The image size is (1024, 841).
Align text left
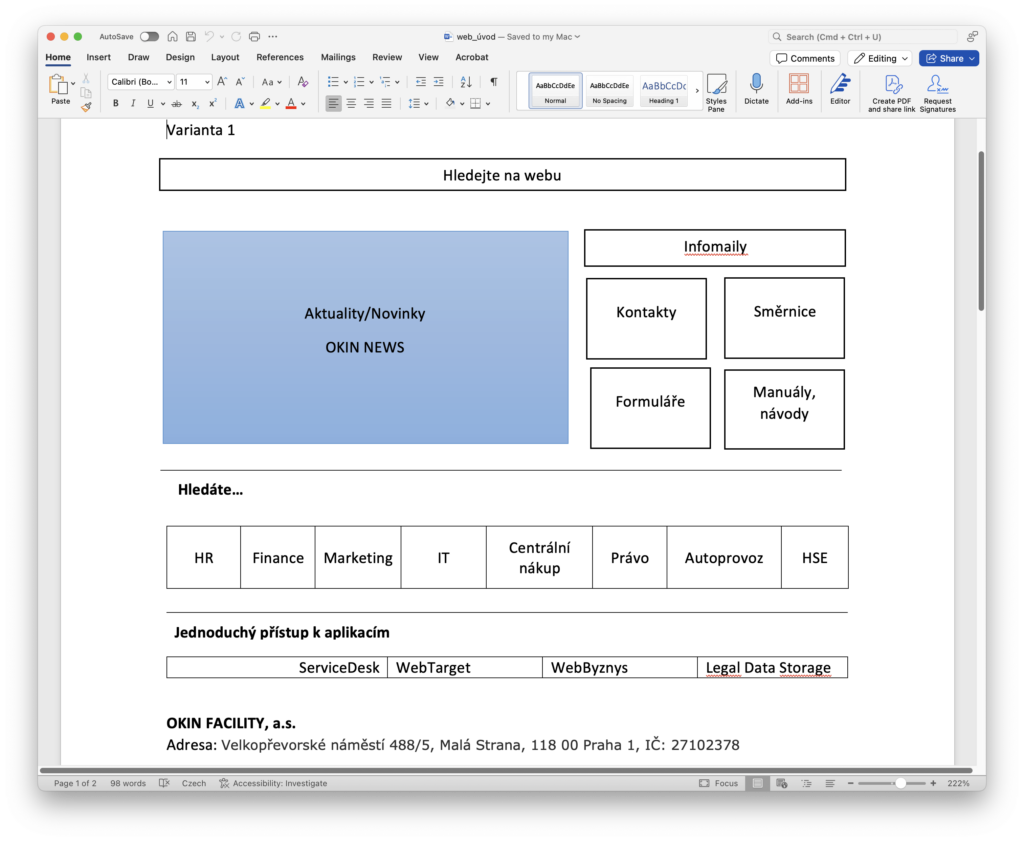pos(333,104)
